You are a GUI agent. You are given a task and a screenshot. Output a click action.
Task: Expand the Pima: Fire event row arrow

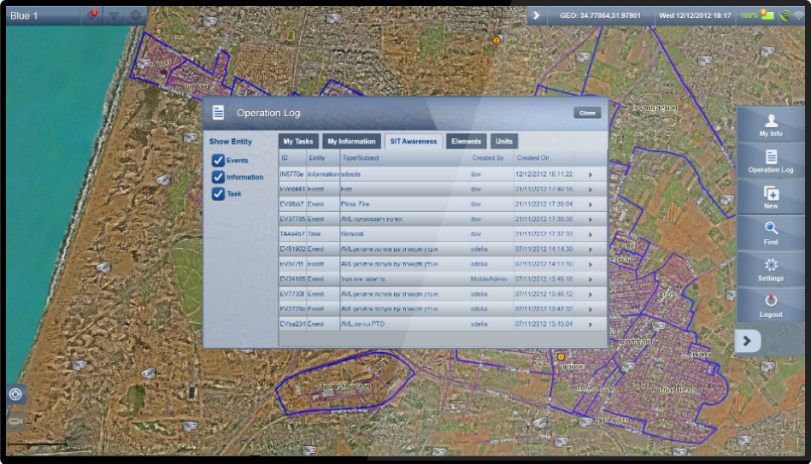click(x=590, y=205)
